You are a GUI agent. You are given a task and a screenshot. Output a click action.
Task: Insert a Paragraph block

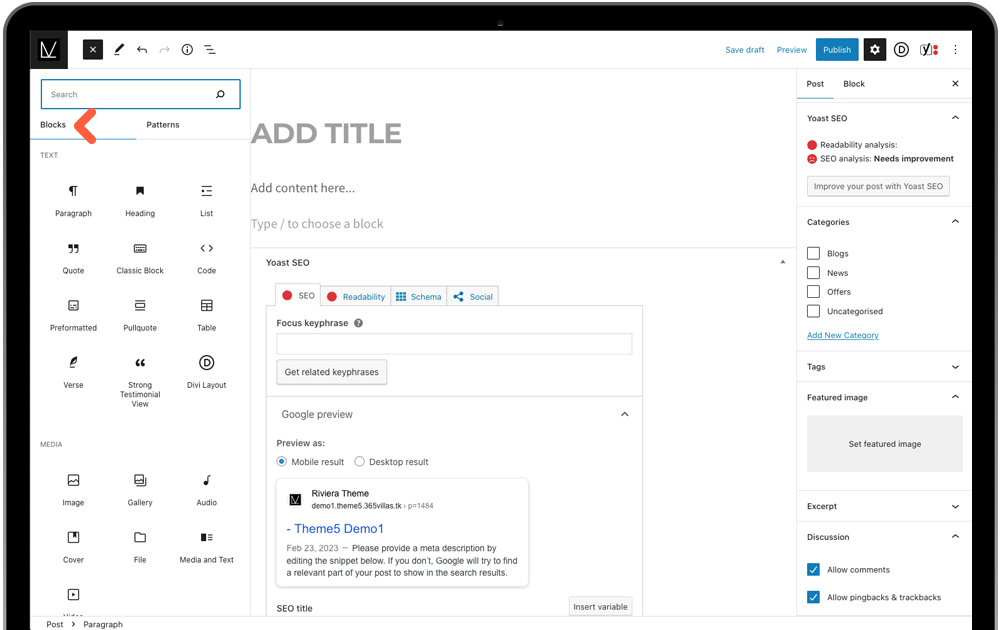click(x=73, y=200)
